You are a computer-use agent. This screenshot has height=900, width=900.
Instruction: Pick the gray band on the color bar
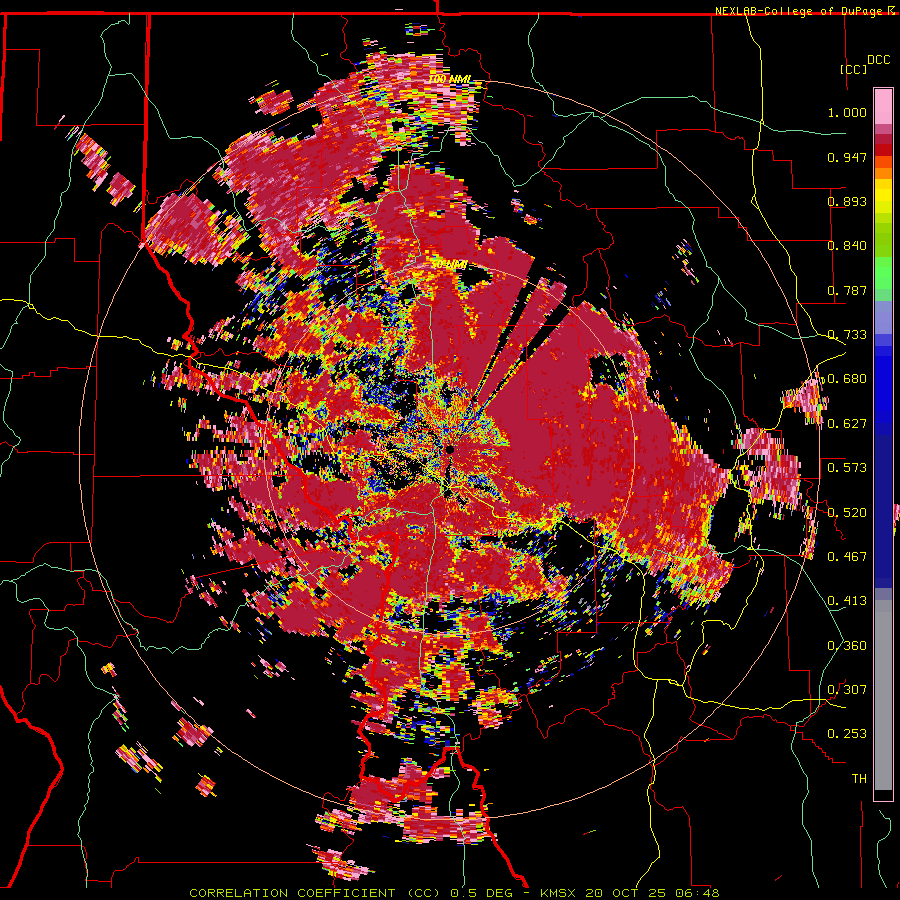click(883, 695)
